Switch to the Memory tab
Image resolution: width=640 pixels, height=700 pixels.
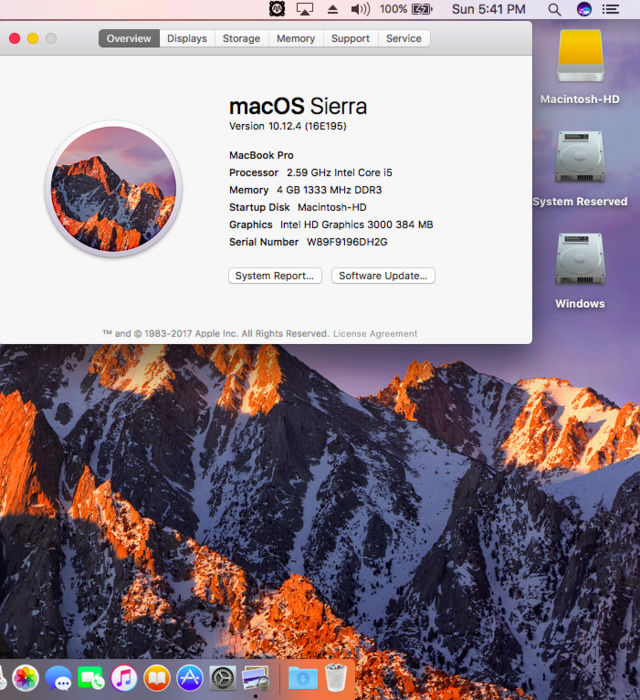pyautogui.click(x=296, y=38)
